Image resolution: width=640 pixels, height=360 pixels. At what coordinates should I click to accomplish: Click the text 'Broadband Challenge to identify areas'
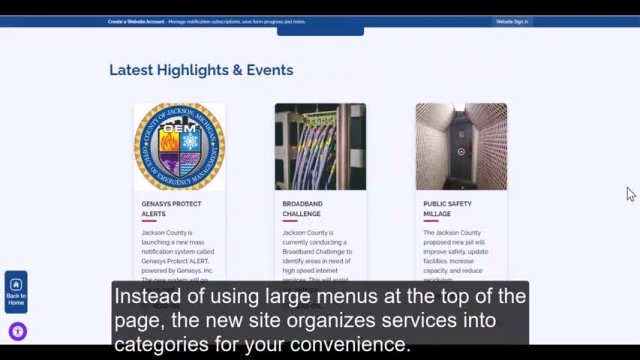(317, 256)
